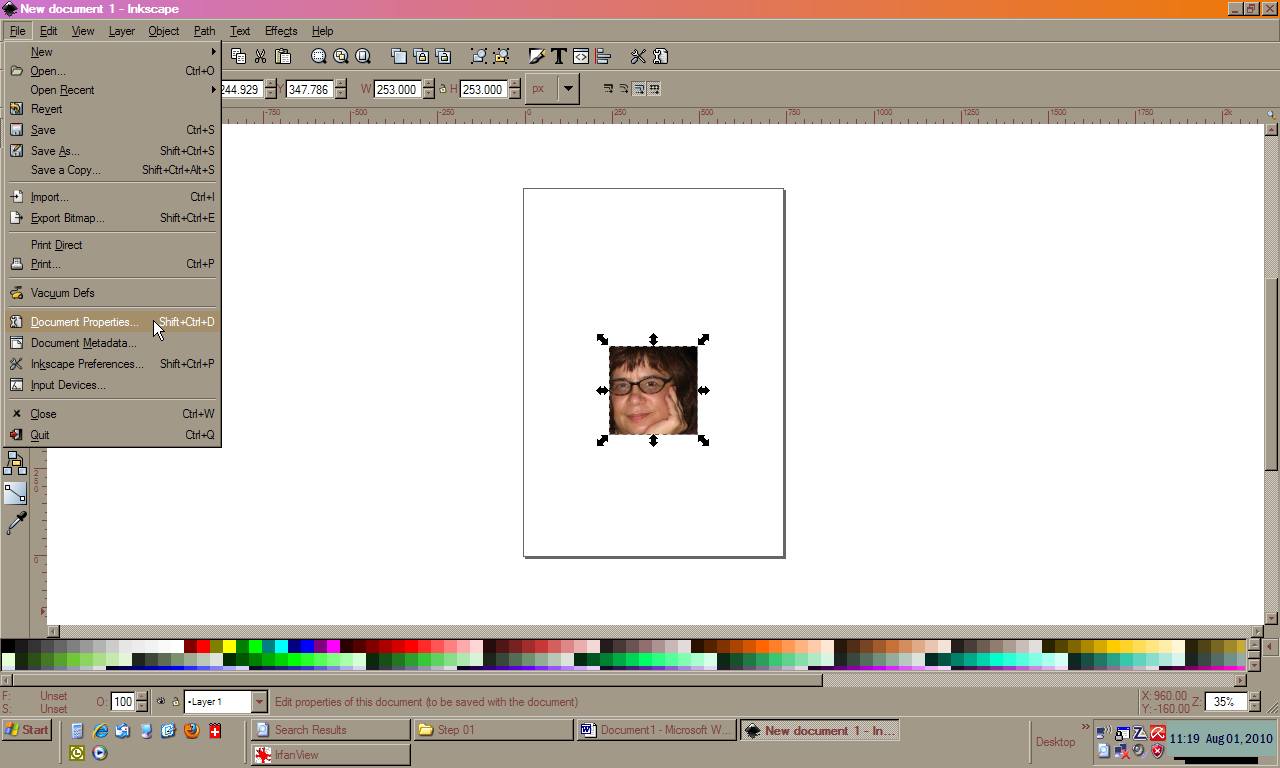Increase the W width spinner
Viewport: 1280px width, 768px height.
(429, 84)
